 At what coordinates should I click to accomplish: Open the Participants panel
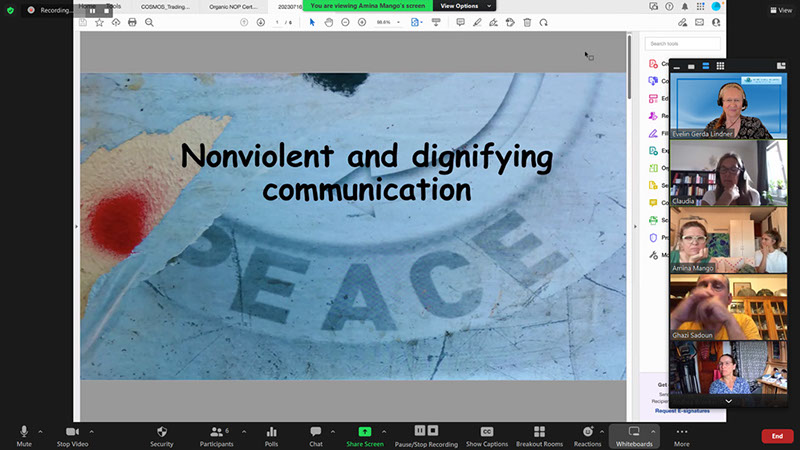(217, 436)
